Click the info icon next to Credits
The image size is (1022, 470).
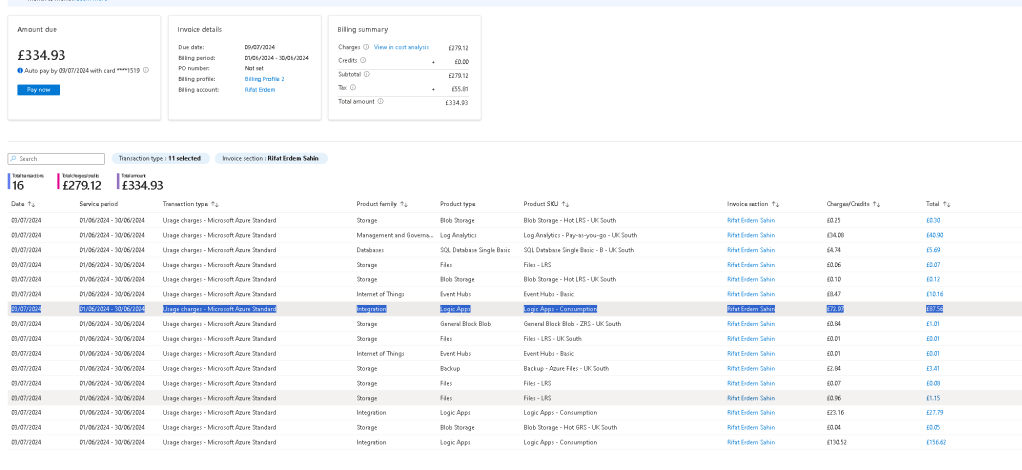point(363,60)
